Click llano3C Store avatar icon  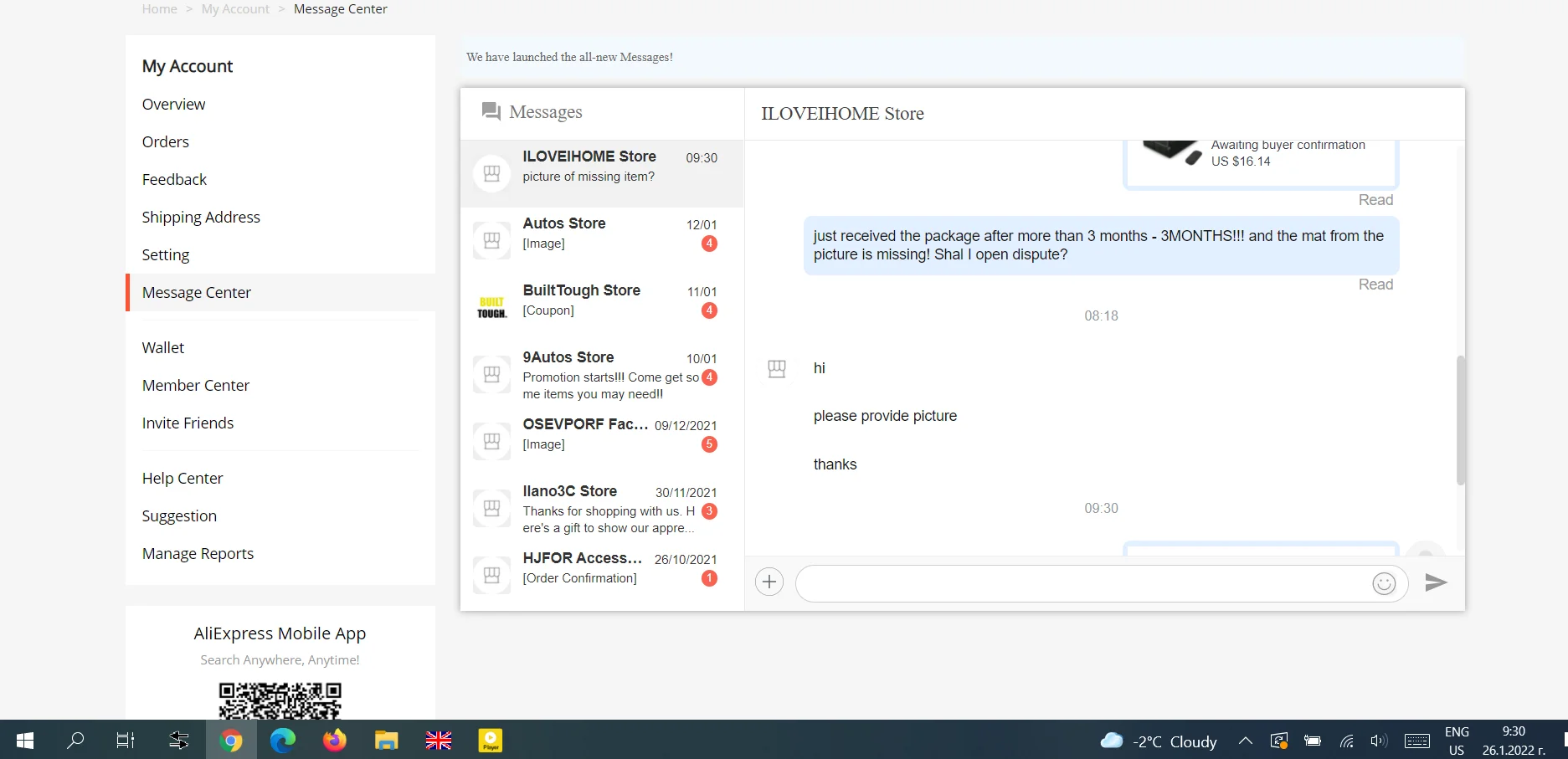[x=492, y=509]
